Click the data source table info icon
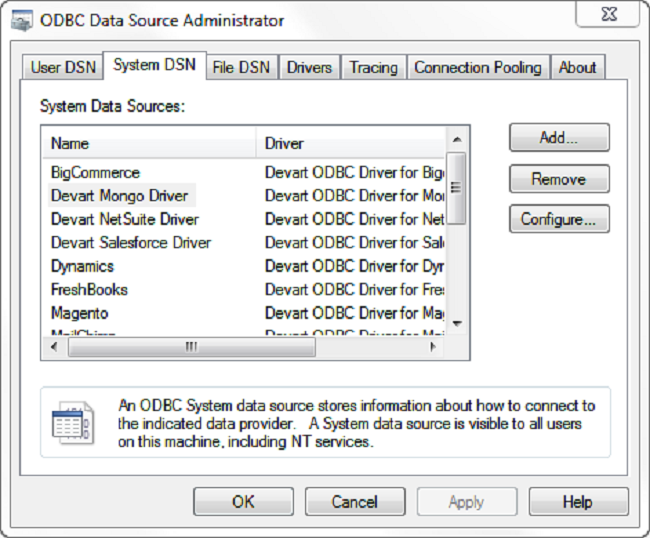The height and width of the screenshot is (538, 650). tap(73, 423)
